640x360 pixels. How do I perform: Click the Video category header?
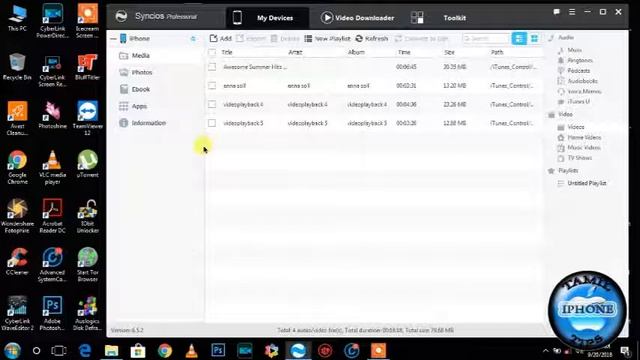[x=560, y=114]
